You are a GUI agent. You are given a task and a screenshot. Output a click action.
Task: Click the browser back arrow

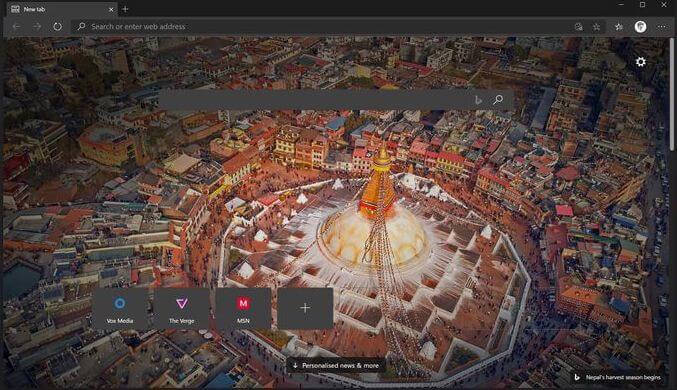click(16, 26)
